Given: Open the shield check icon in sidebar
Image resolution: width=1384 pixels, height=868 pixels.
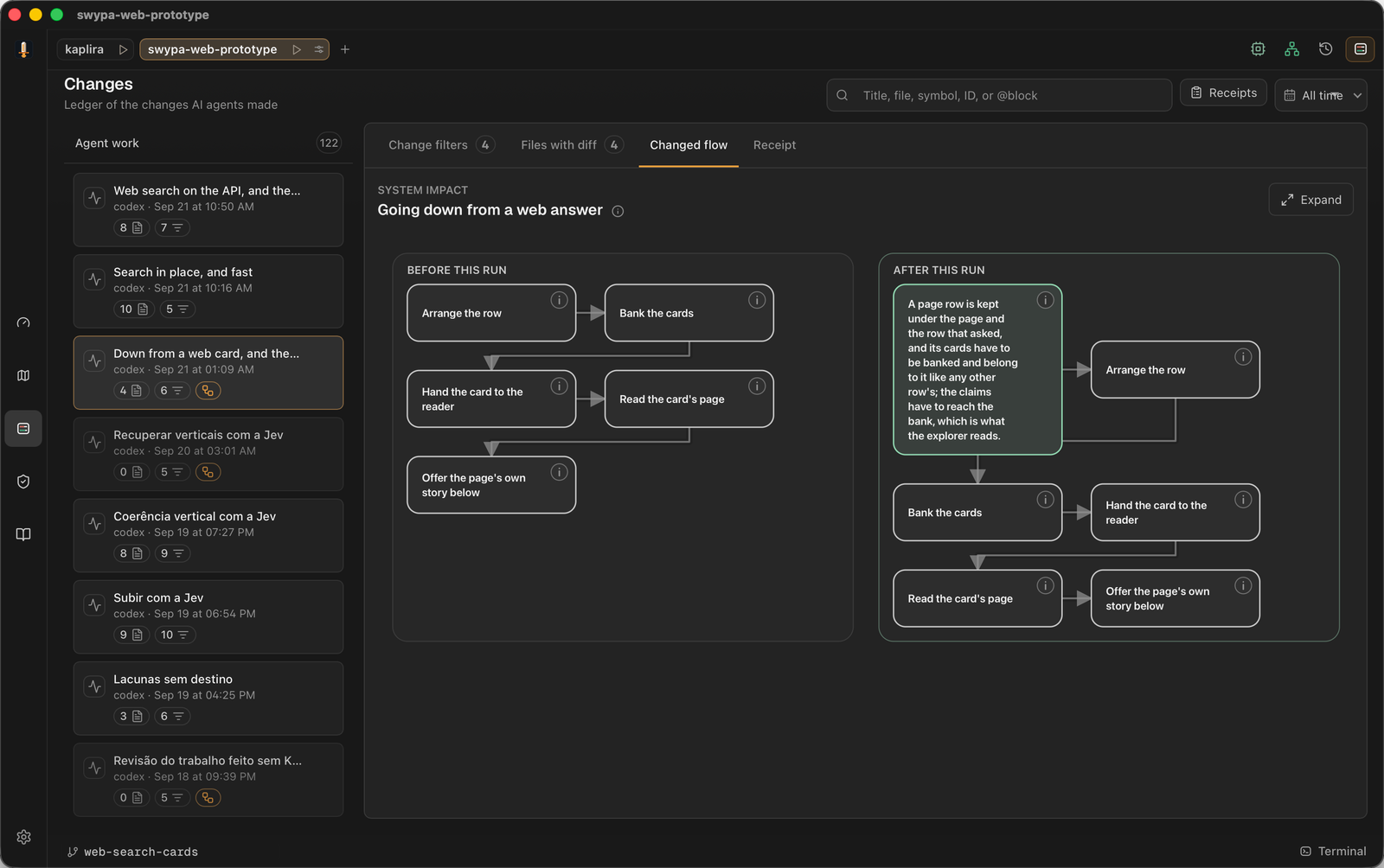Looking at the screenshot, I should [x=23, y=482].
